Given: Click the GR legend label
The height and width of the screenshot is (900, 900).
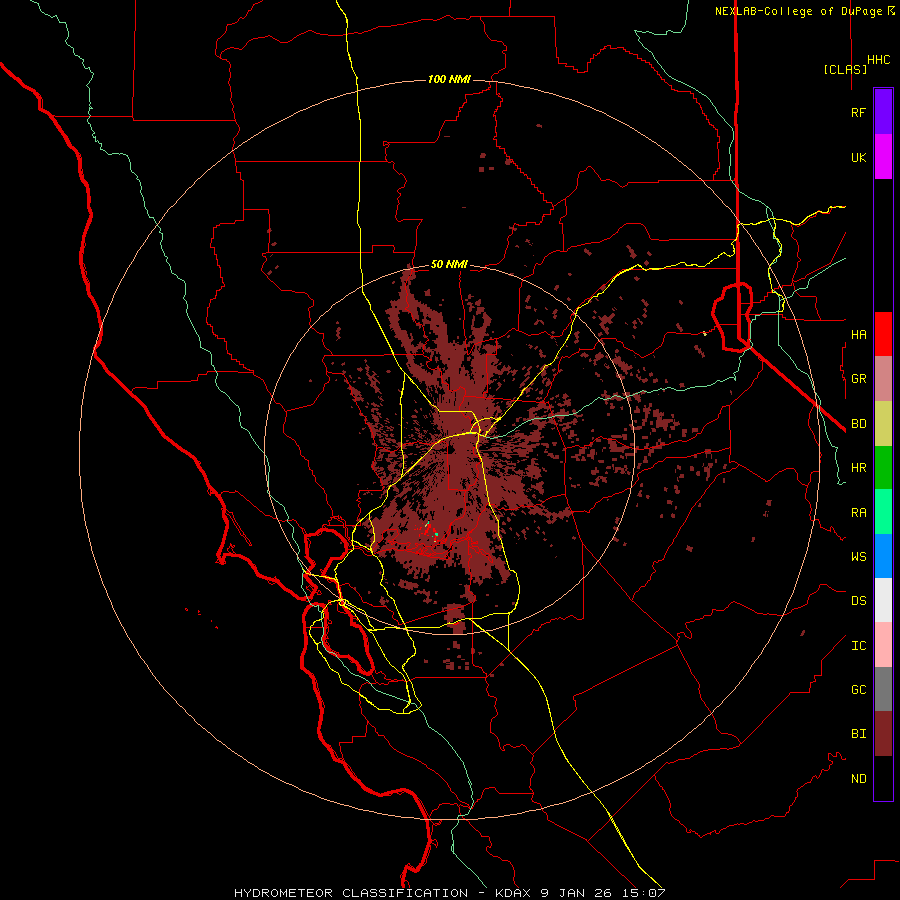Looking at the screenshot, I should [858, 379].
